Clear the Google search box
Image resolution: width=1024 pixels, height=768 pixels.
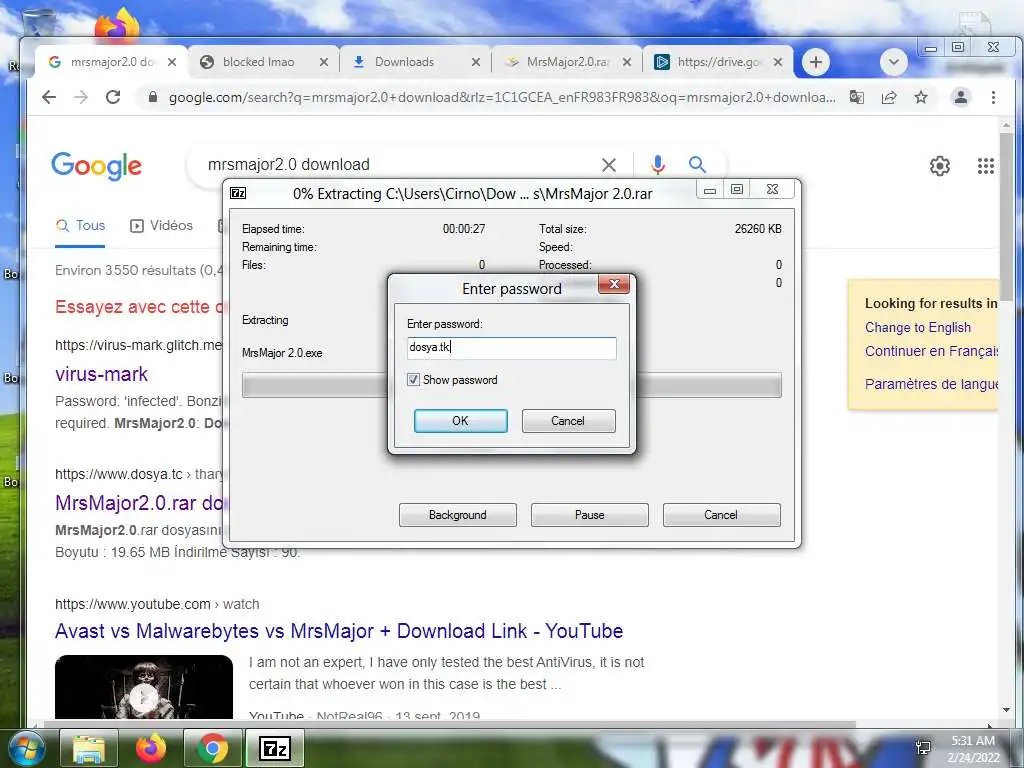pyautogui.click(x=609, y=165)
